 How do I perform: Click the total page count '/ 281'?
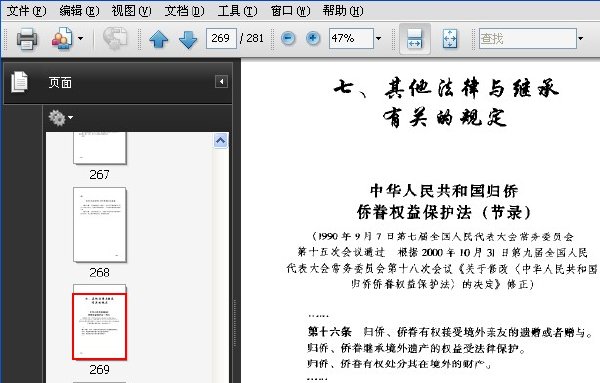[252, 38]
